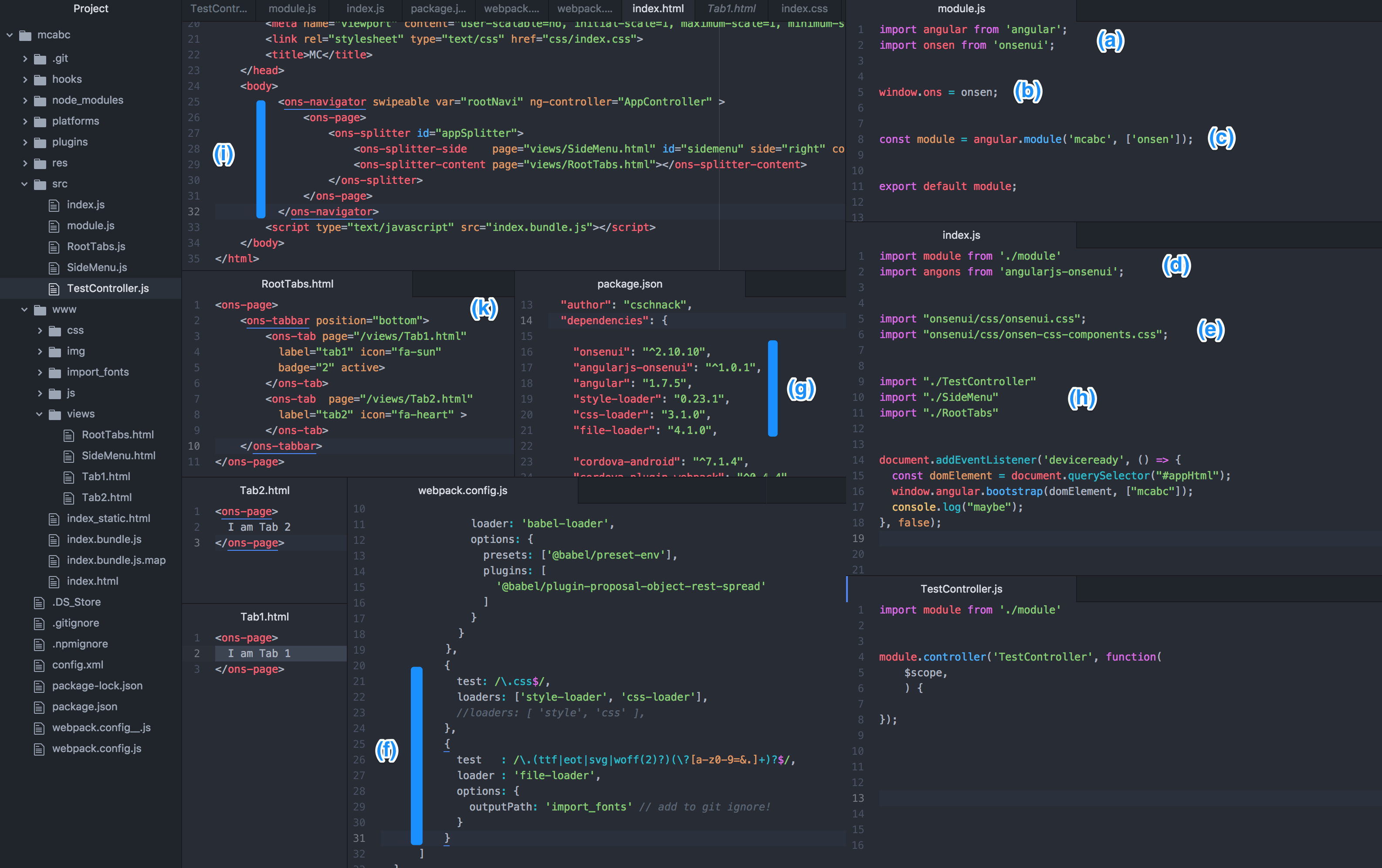
Task: Open package-lock.json from the file tree
Action: coord(97,685)
